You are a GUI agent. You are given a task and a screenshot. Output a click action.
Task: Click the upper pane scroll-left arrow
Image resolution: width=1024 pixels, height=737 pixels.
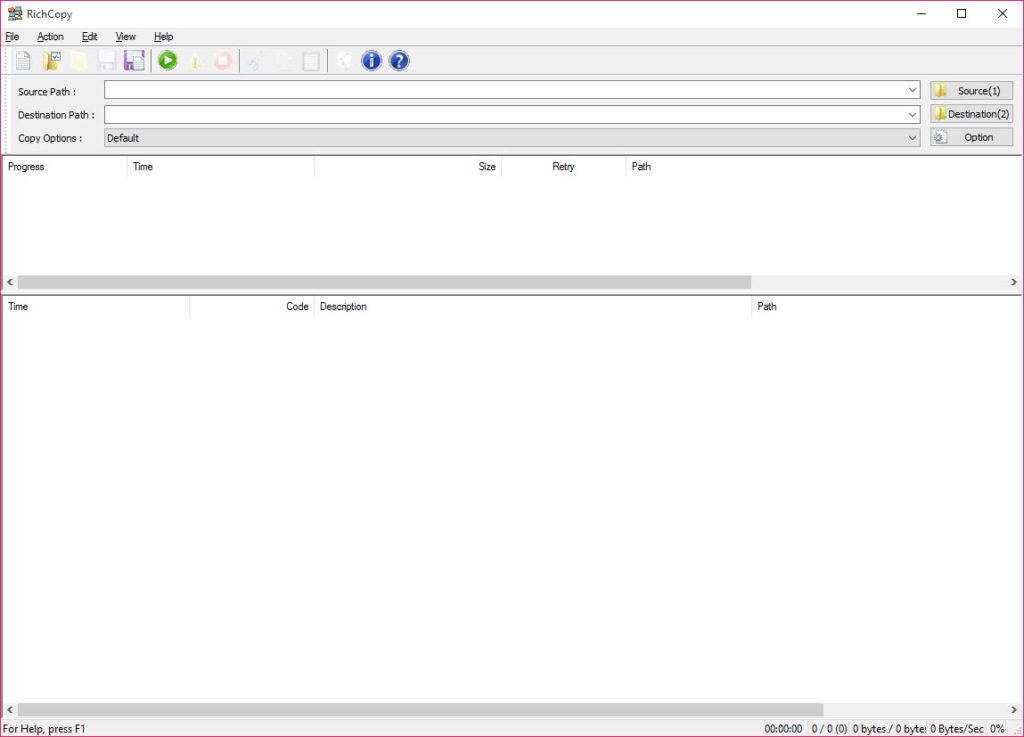click(x=10, y=282)
